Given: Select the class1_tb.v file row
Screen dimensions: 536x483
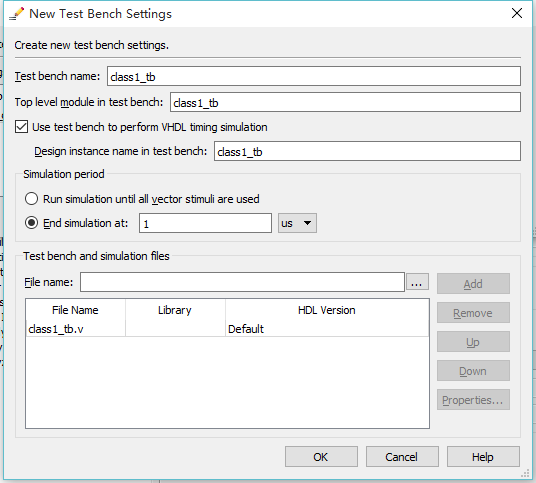Looking at the screenshot, I should (227, 329).
